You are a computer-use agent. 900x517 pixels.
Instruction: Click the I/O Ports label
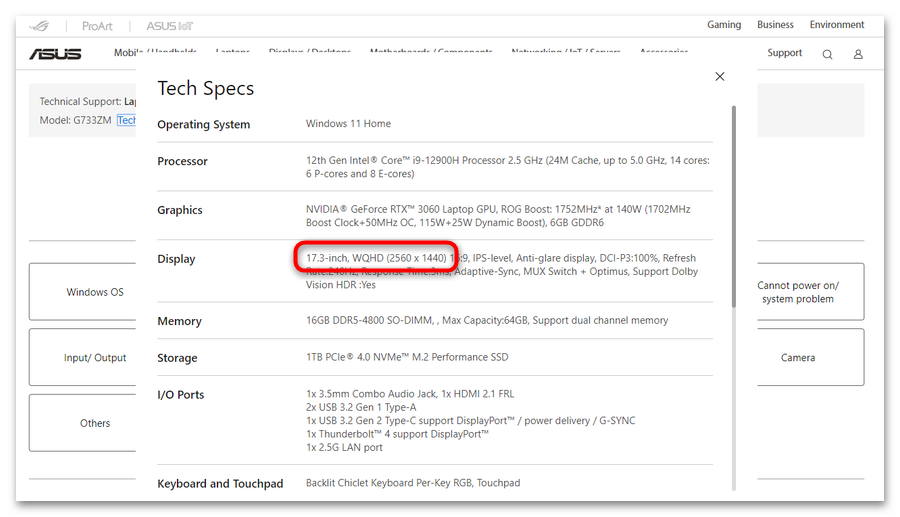coord(181,395)
